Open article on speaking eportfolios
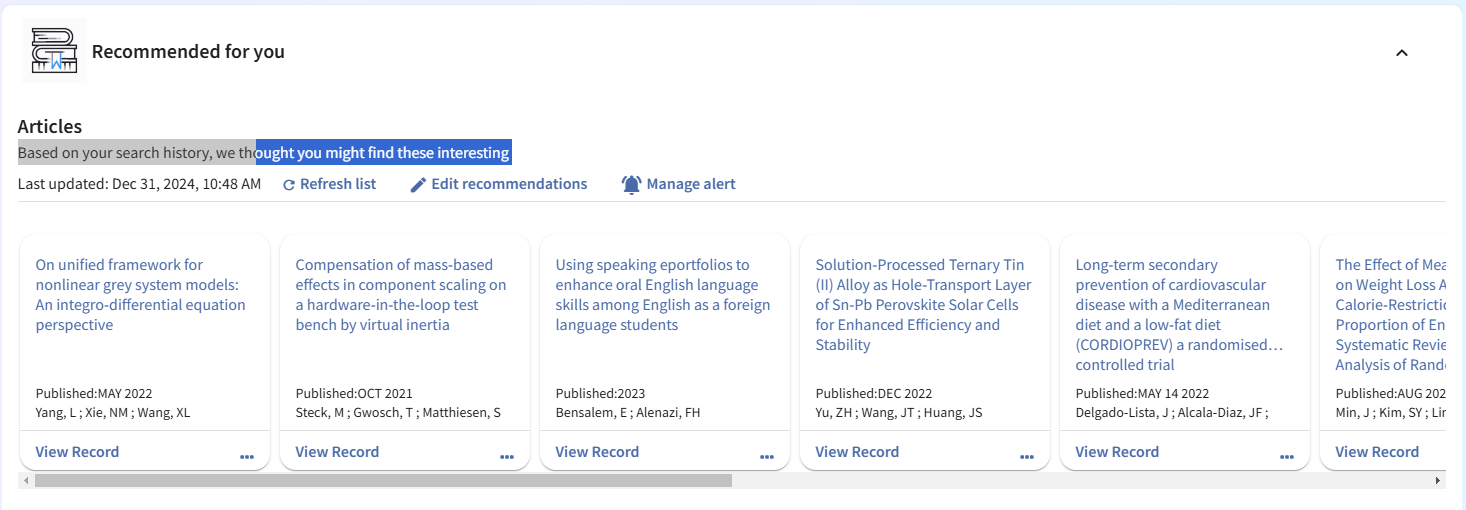This screenshot has width=1466, height=510. click(x=662, y=295)
